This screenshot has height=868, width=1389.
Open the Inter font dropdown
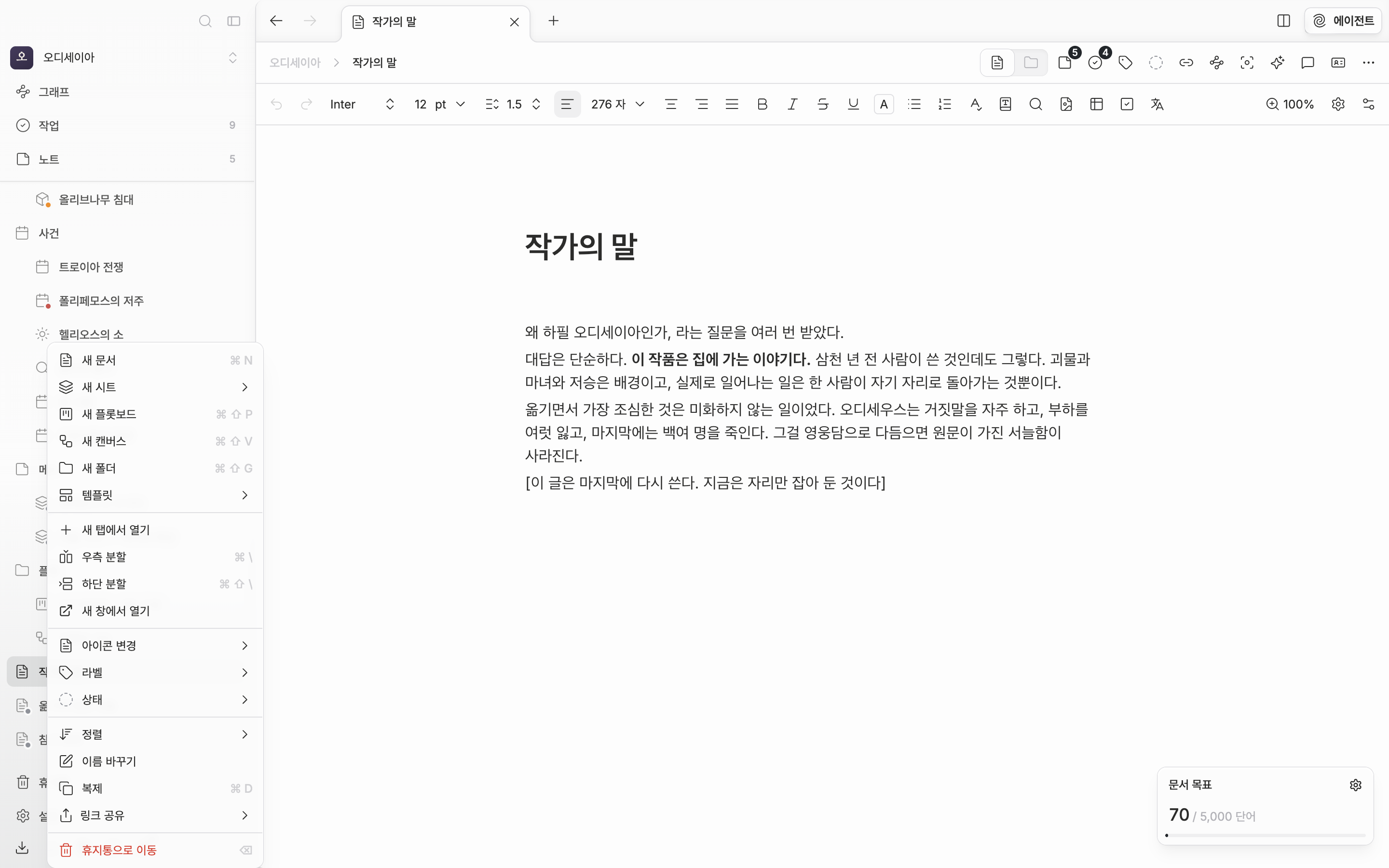(362, 104)
